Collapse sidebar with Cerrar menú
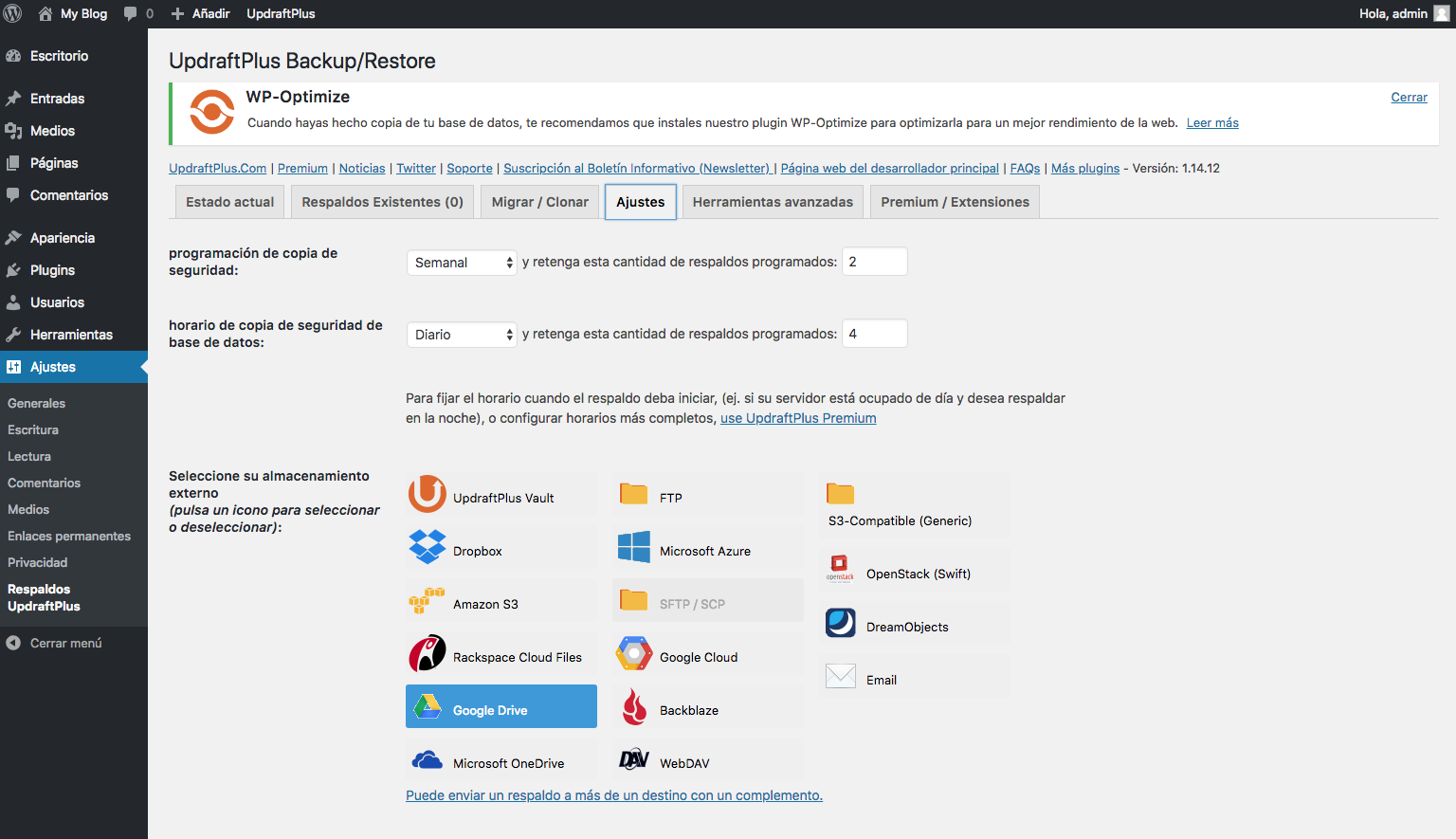The height and width of the screenshot is (839, 1456). tap(65, 643)
